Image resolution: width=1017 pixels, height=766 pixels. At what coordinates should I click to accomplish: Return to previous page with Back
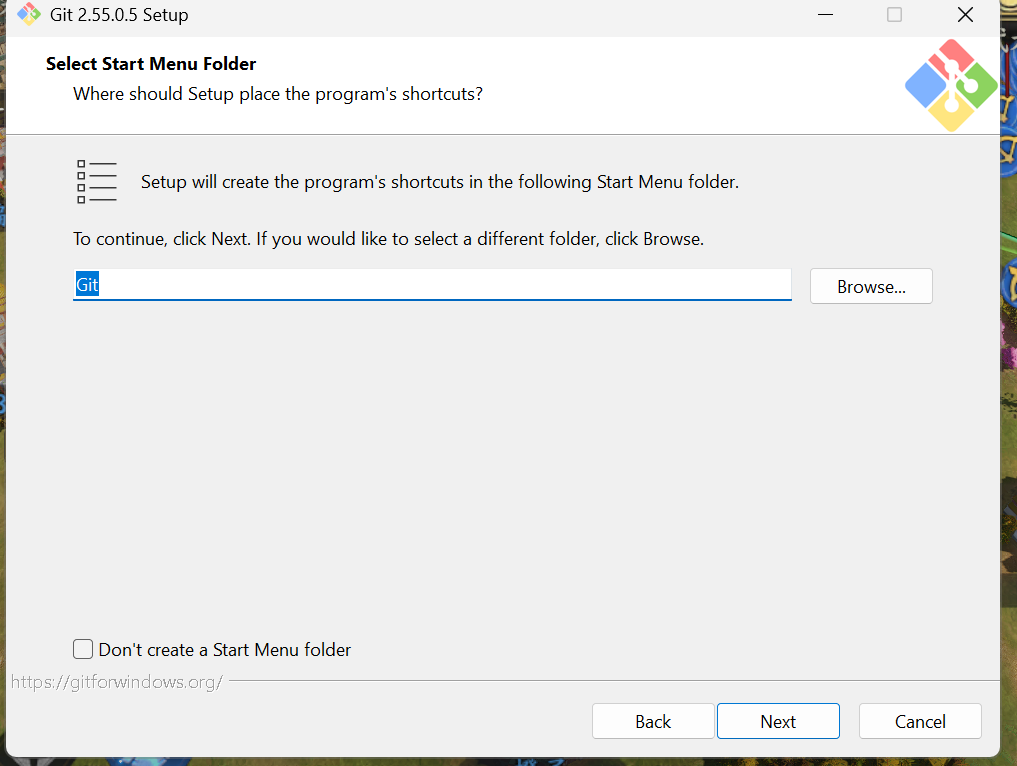653,721
